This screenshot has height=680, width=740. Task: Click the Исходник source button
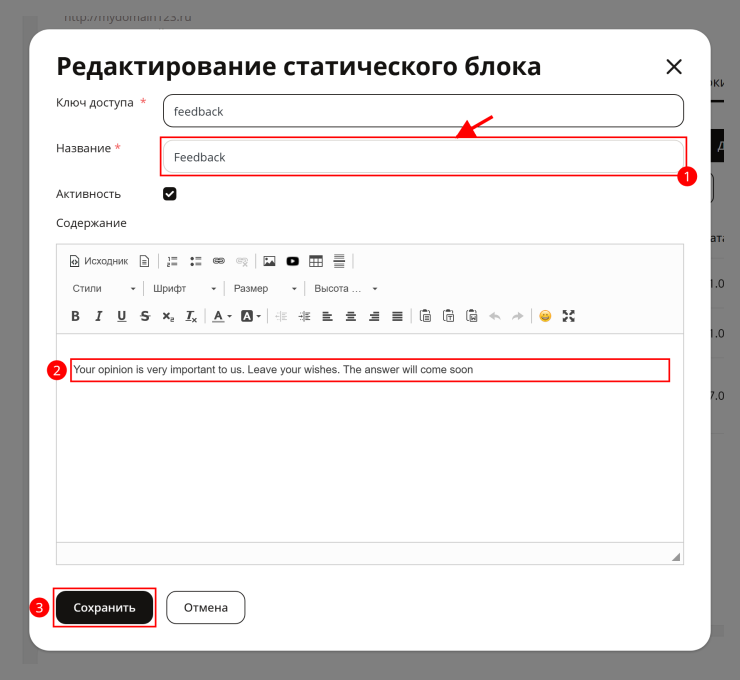tap(99, 261)
